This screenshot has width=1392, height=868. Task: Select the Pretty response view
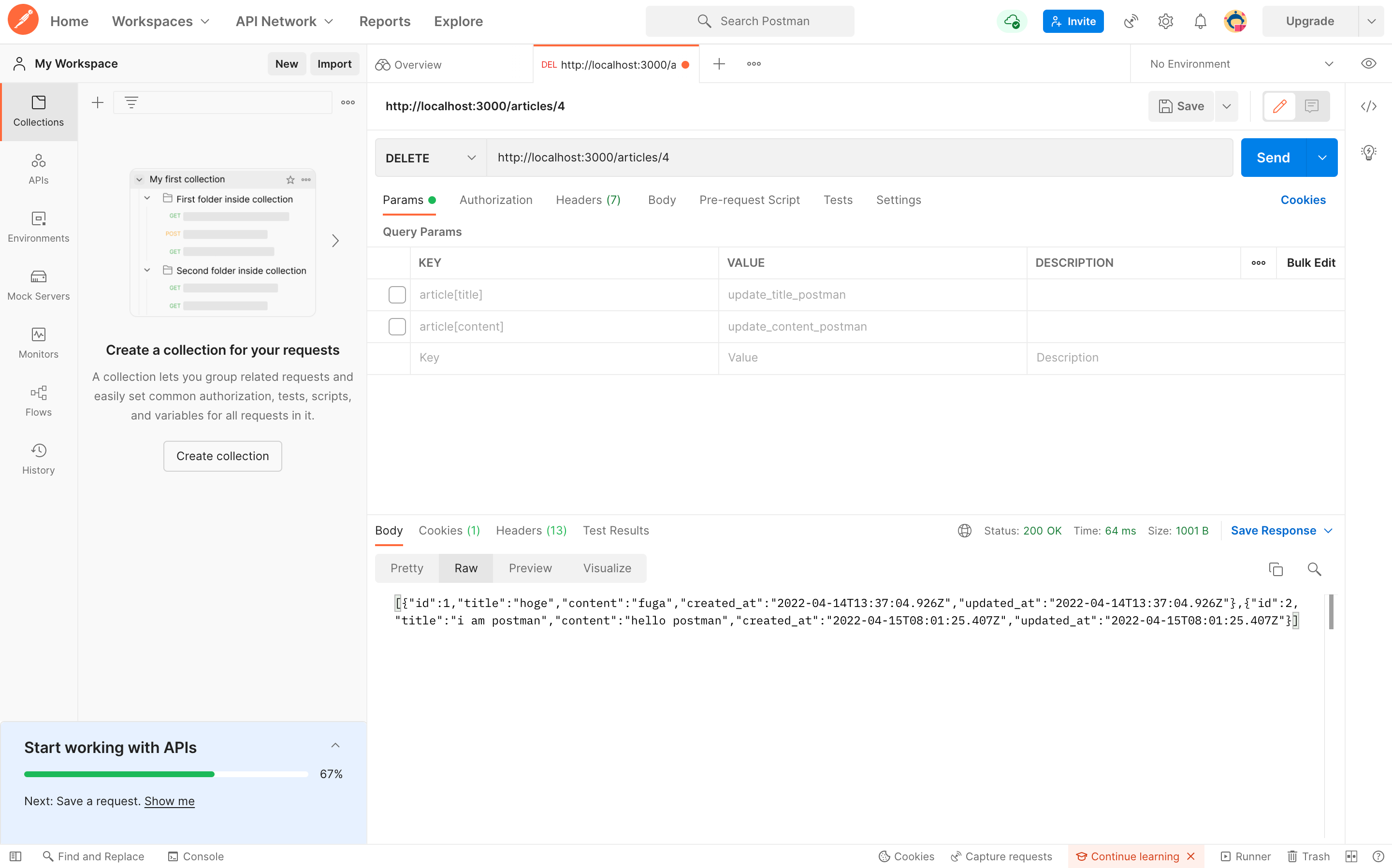[406, 568]
